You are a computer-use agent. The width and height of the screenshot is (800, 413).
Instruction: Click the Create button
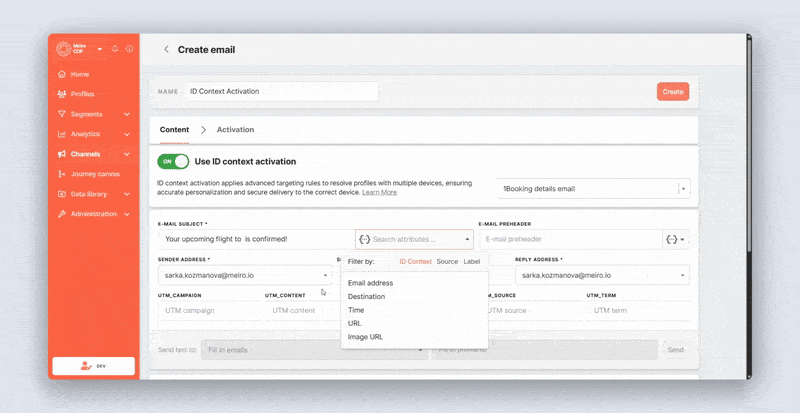tap(672, 92)
